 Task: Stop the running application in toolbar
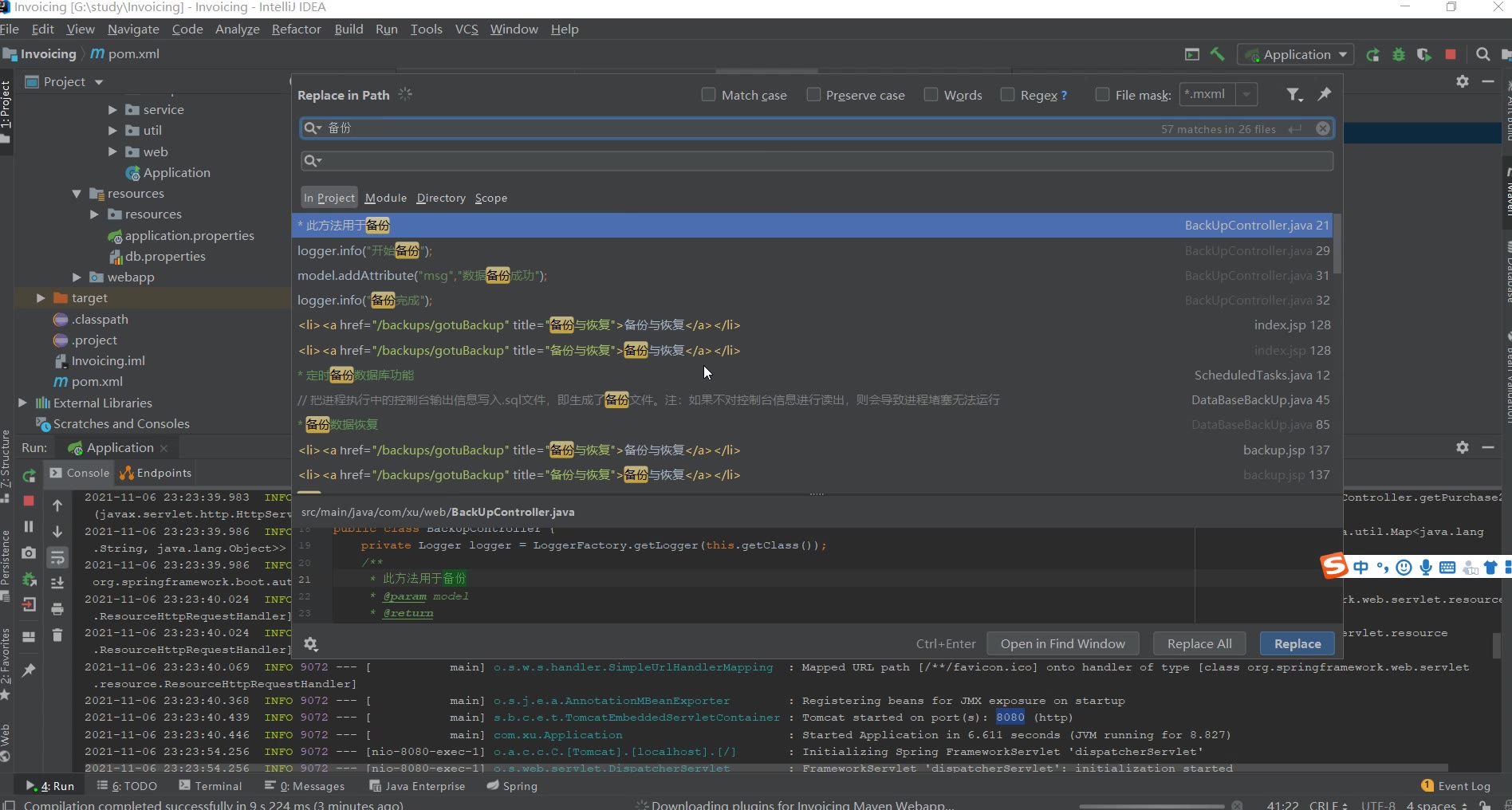(x=1451, y=54)
